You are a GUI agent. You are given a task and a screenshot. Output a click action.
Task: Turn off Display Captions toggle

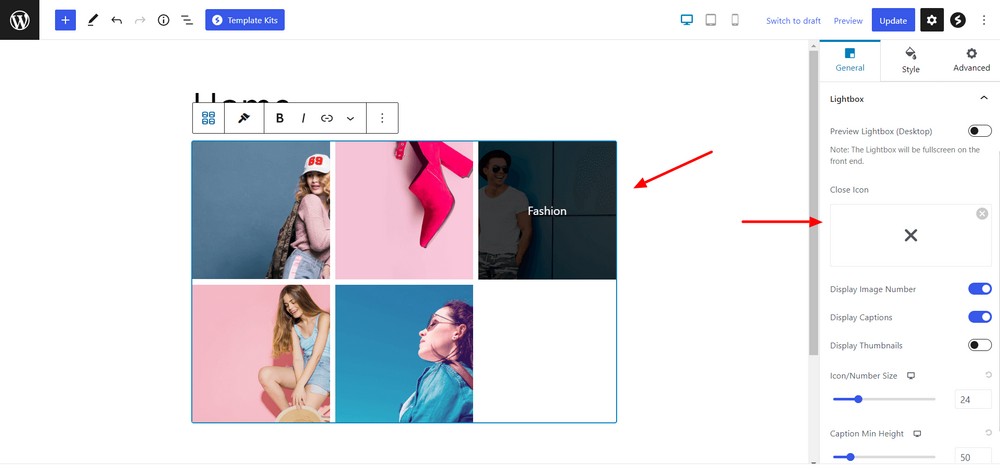click(x=980, y=317)
